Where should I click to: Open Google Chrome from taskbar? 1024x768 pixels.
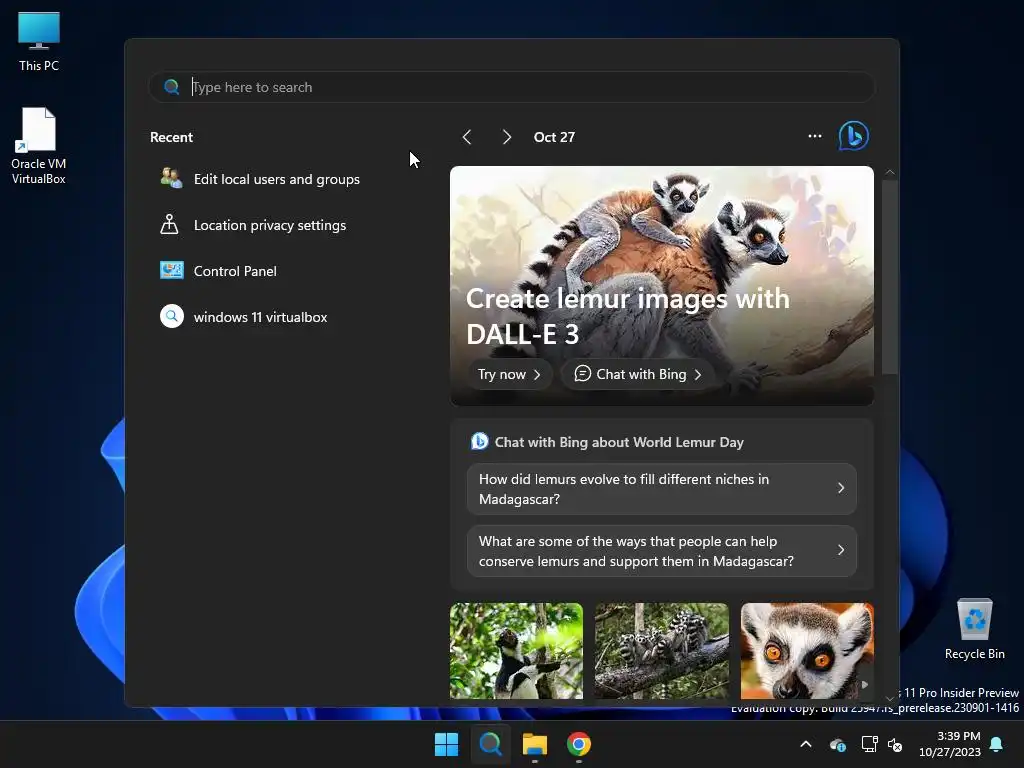pos(579,744)
